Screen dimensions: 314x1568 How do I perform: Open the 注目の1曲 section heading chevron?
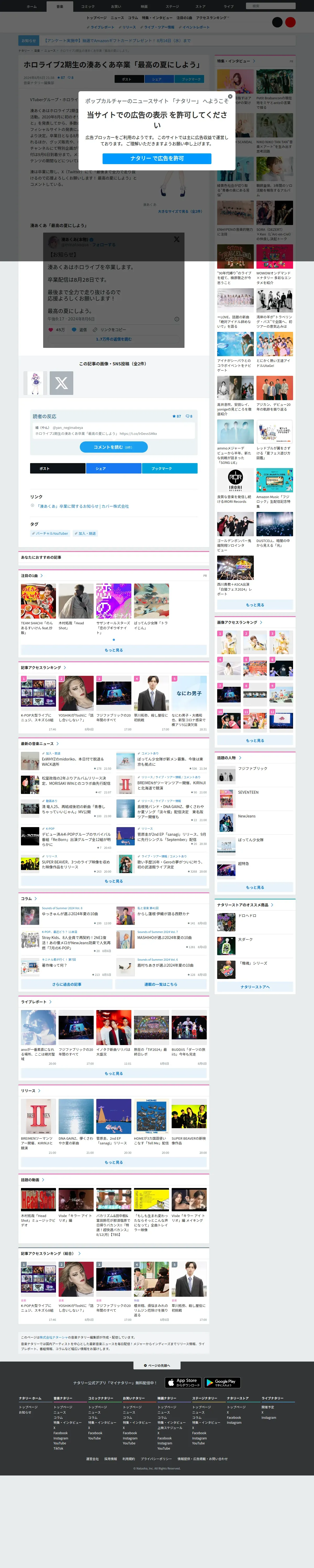(41, 575)
